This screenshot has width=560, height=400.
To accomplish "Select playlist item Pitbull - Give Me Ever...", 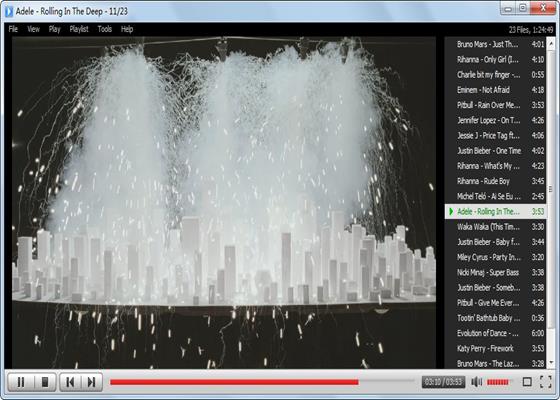I will pyautogui.click(x=495, y=303).
